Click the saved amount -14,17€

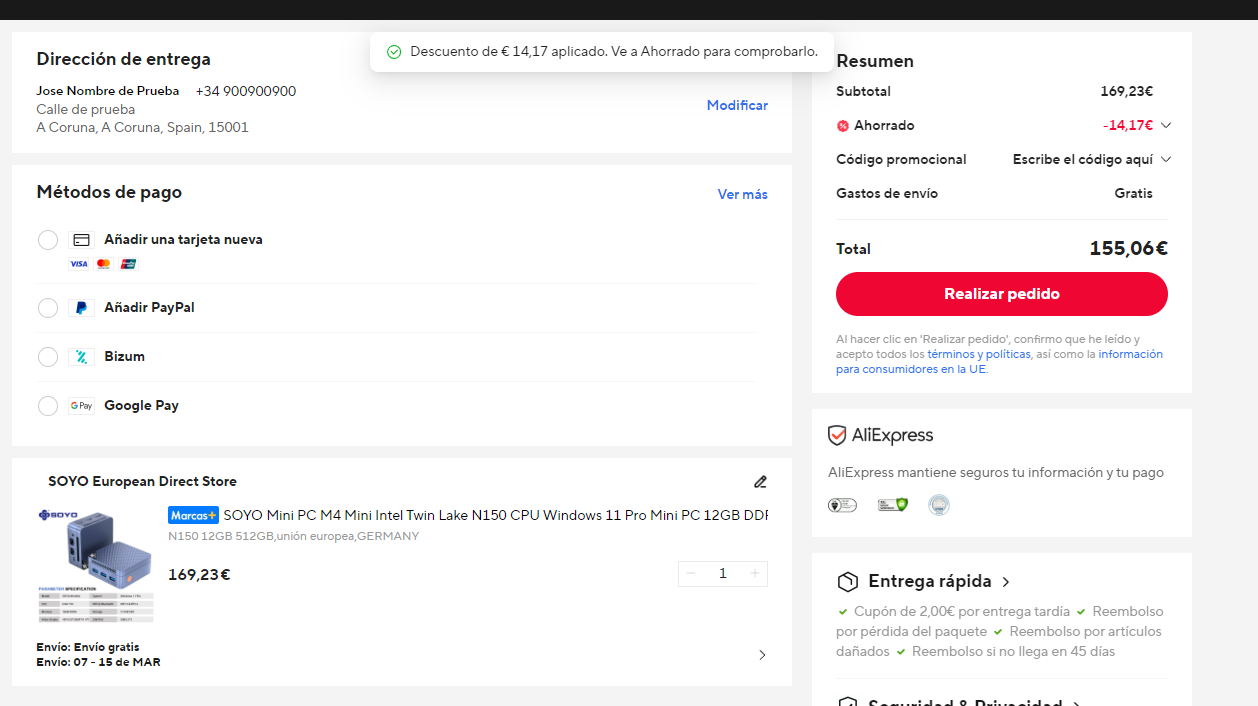pos(1128,126)
